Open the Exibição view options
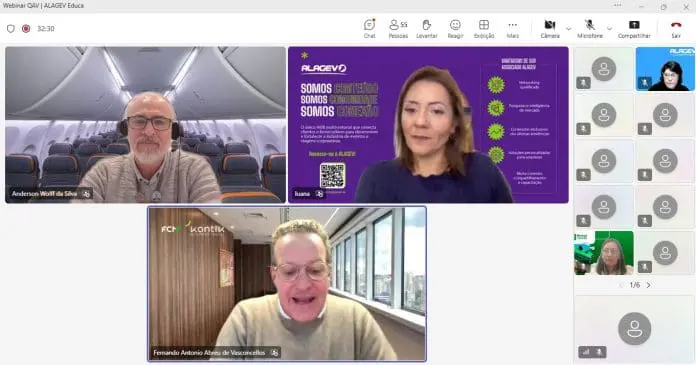This screenshot has height=365, width=696. click(x=484, y=29)
